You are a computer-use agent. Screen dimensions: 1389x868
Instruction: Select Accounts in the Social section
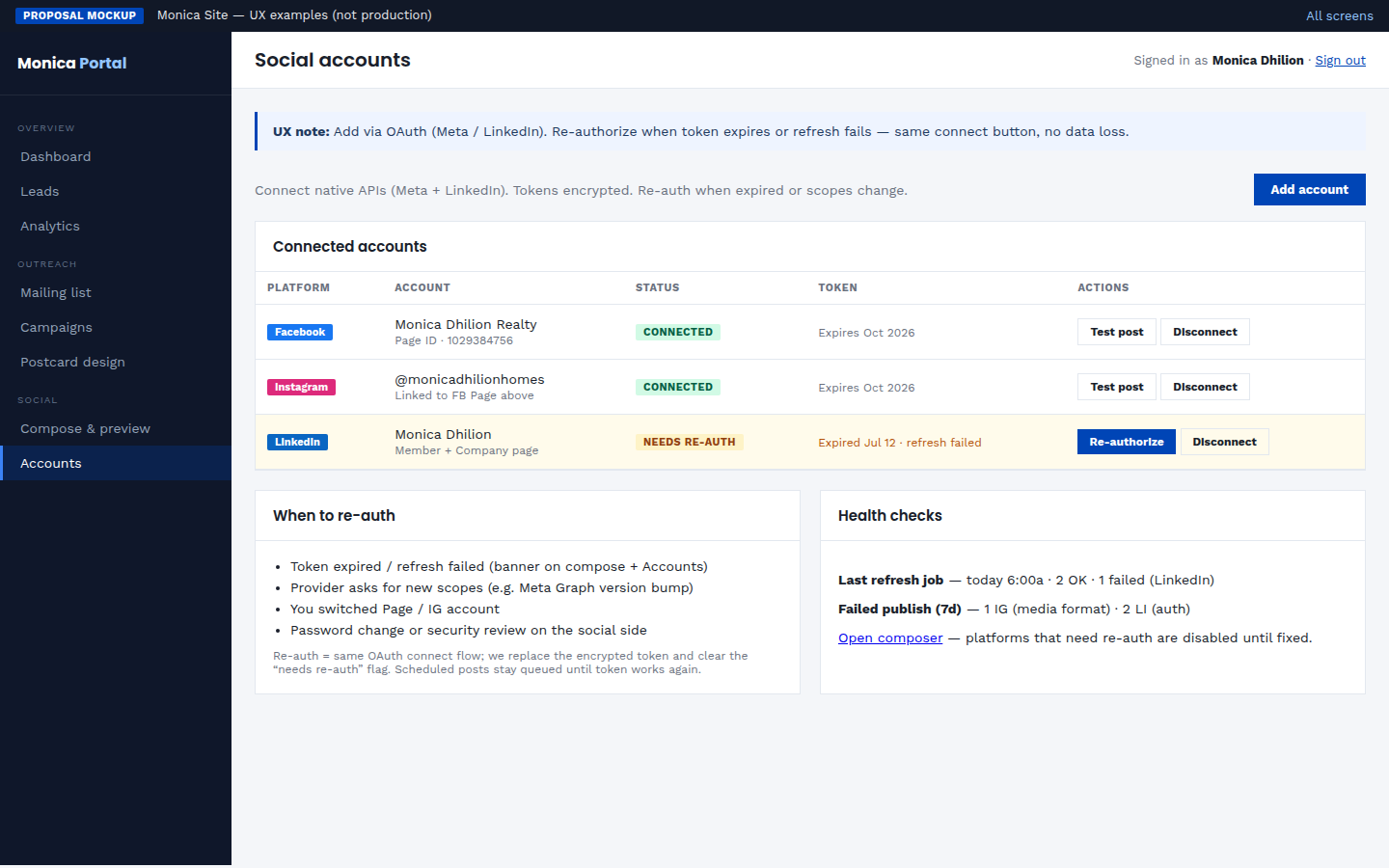(116, 463)
